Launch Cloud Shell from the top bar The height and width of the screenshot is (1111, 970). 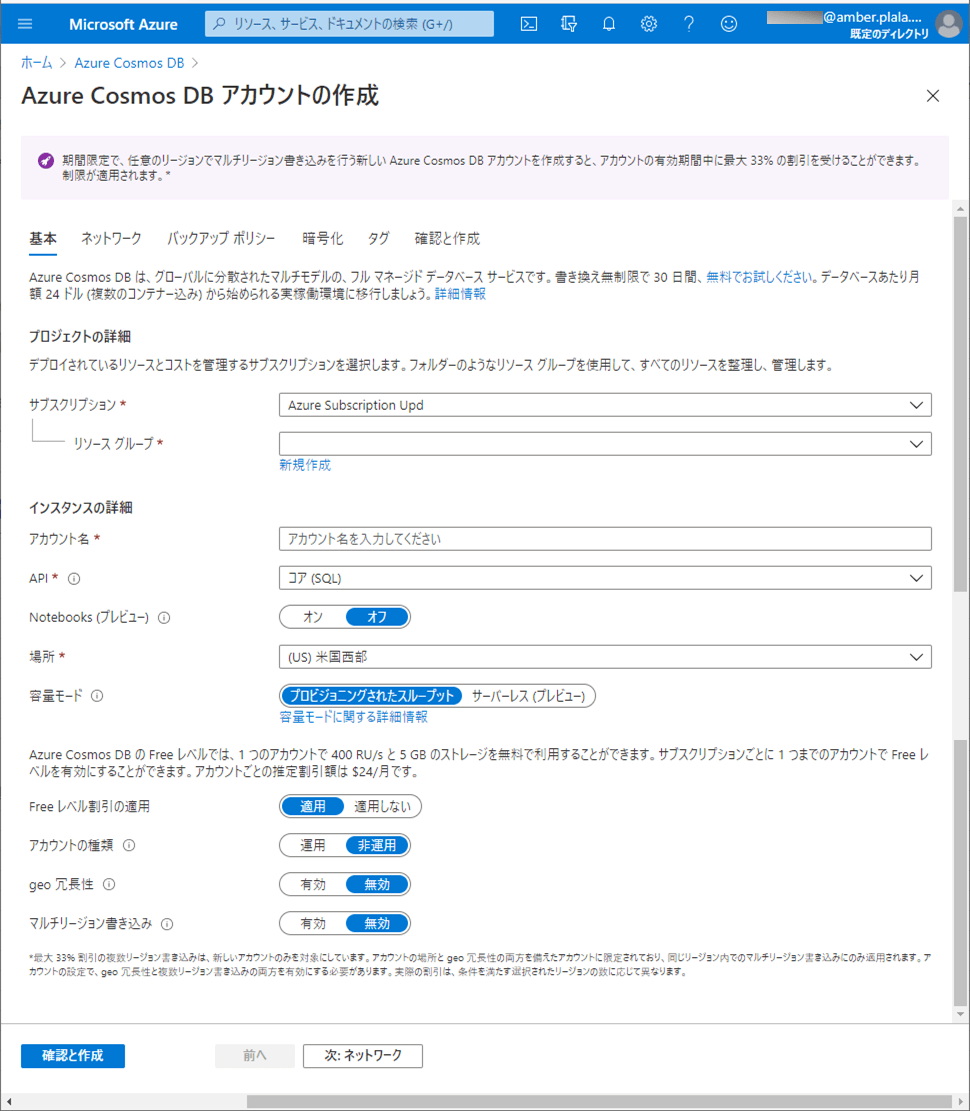529,24
